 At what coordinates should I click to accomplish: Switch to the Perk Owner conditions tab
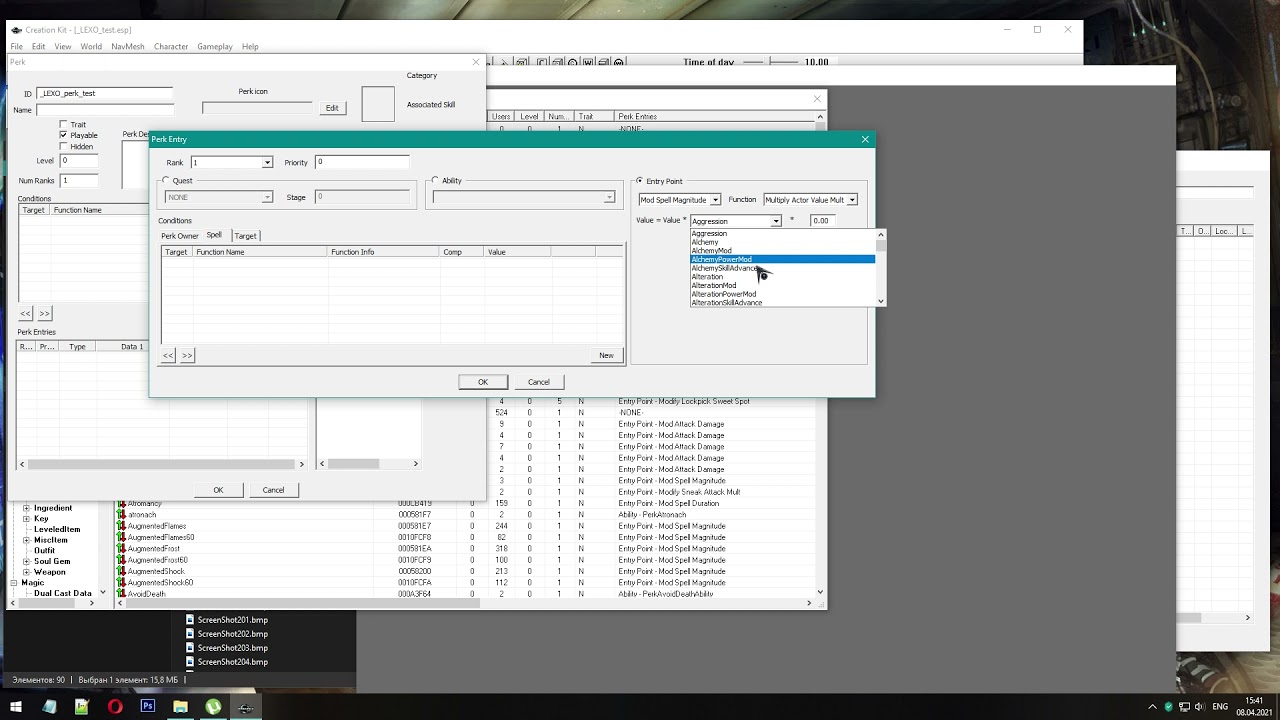(180, 236)
